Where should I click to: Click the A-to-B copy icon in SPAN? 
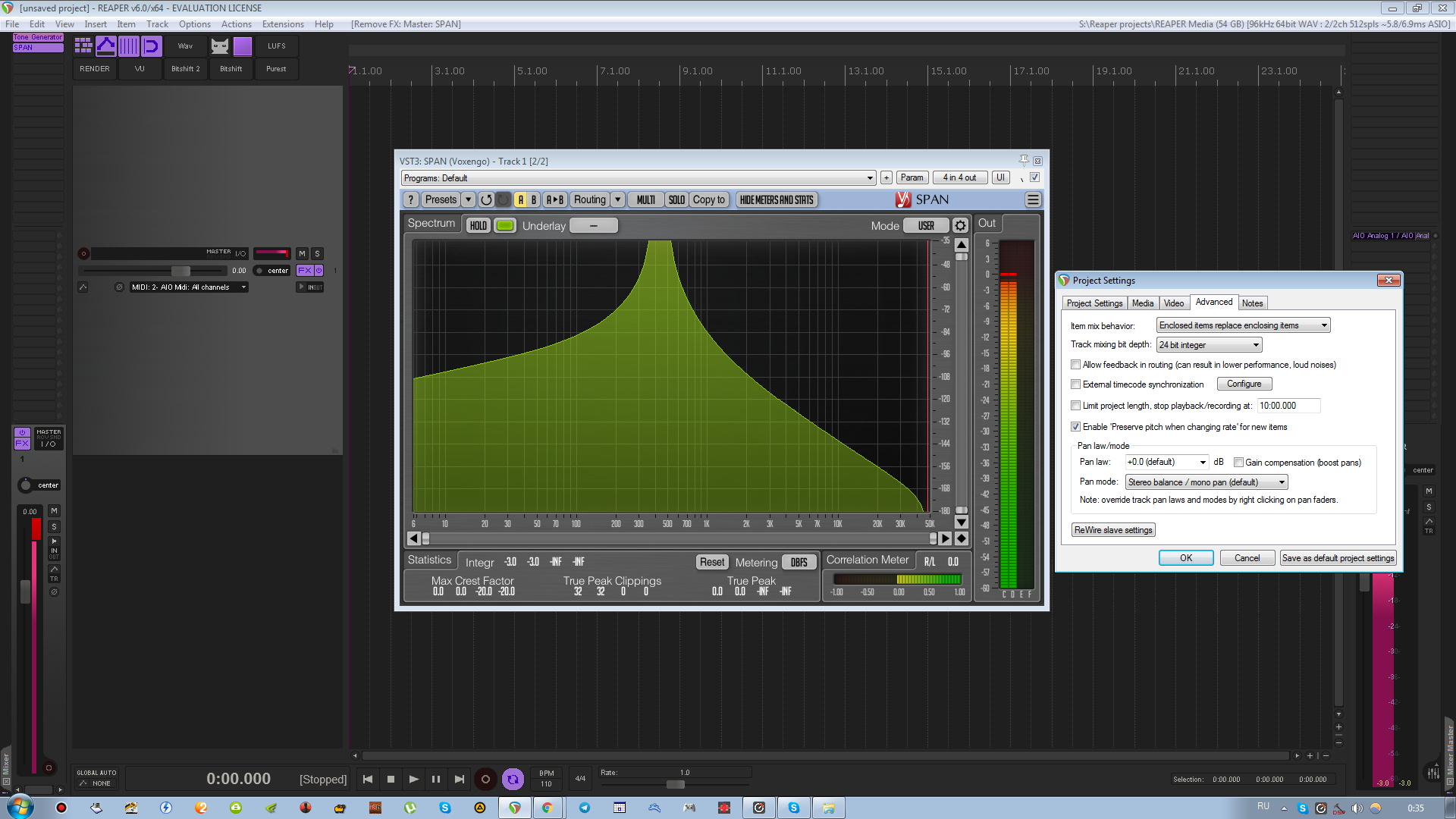pyautogui.click(x=555, y=199)
